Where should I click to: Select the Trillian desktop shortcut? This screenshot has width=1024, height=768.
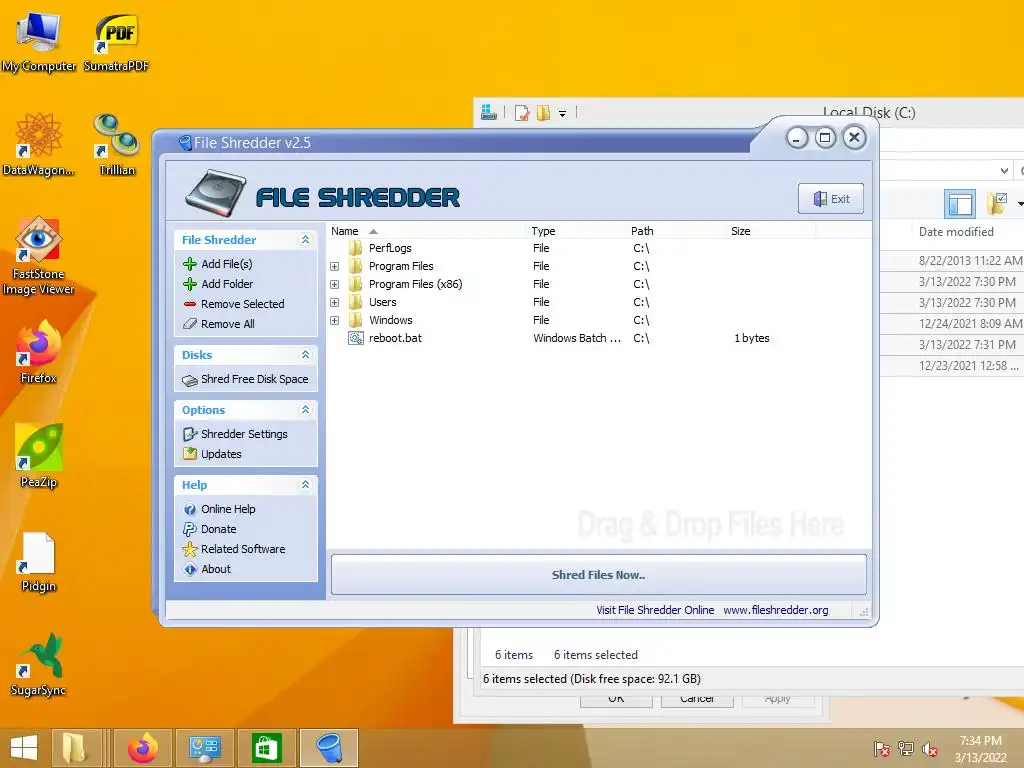pyautogui.click(x=117, y=145)
